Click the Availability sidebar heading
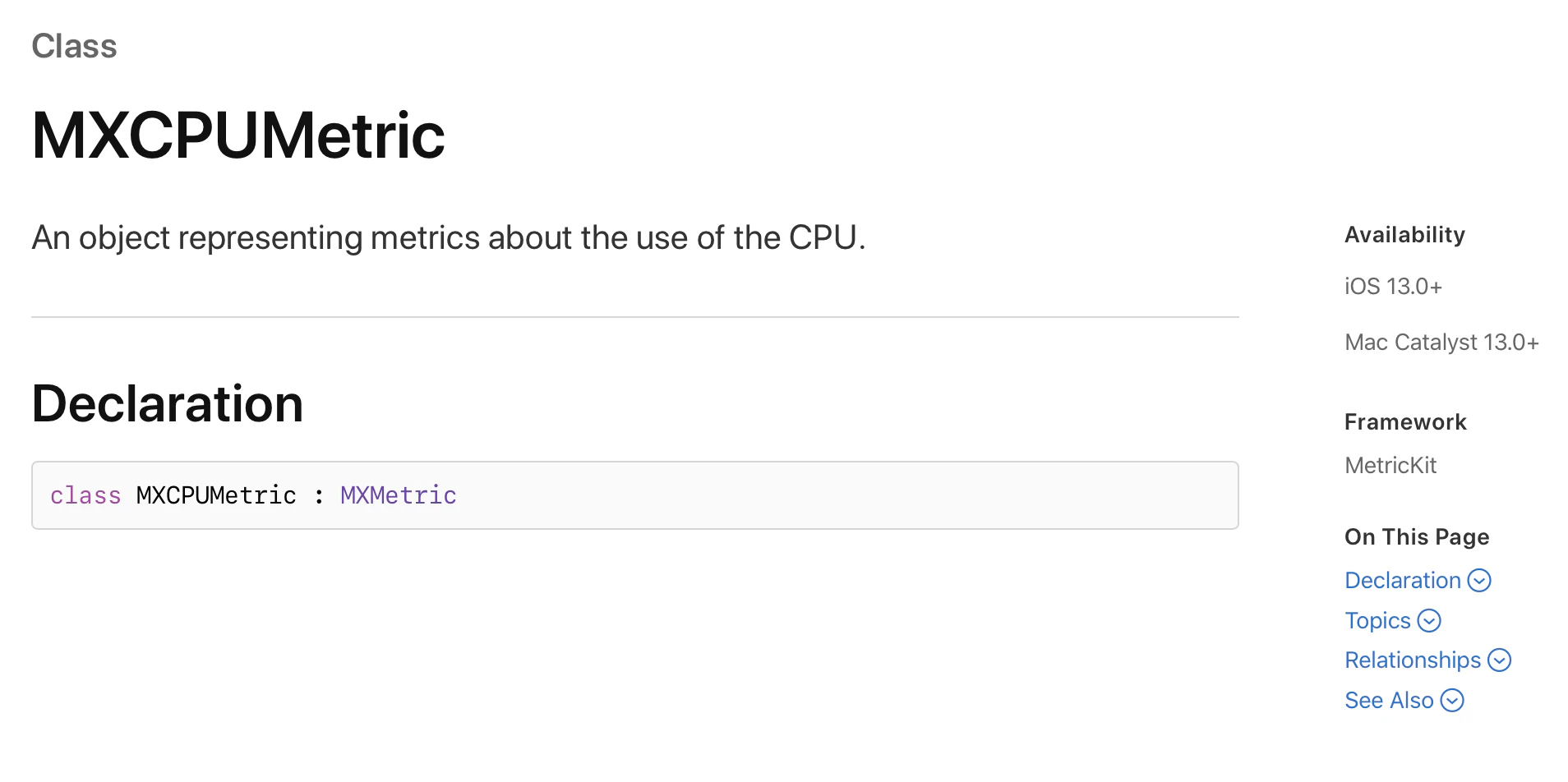 tap(1404, 235)
